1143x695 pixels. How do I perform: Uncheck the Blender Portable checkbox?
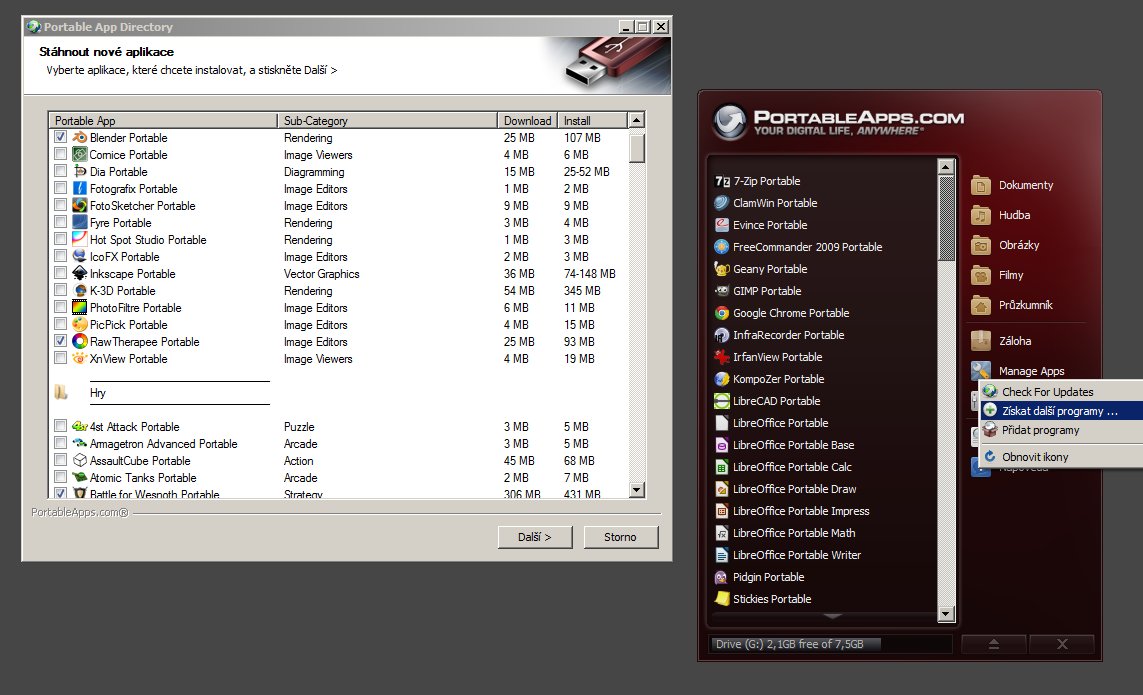pos(61,137)
